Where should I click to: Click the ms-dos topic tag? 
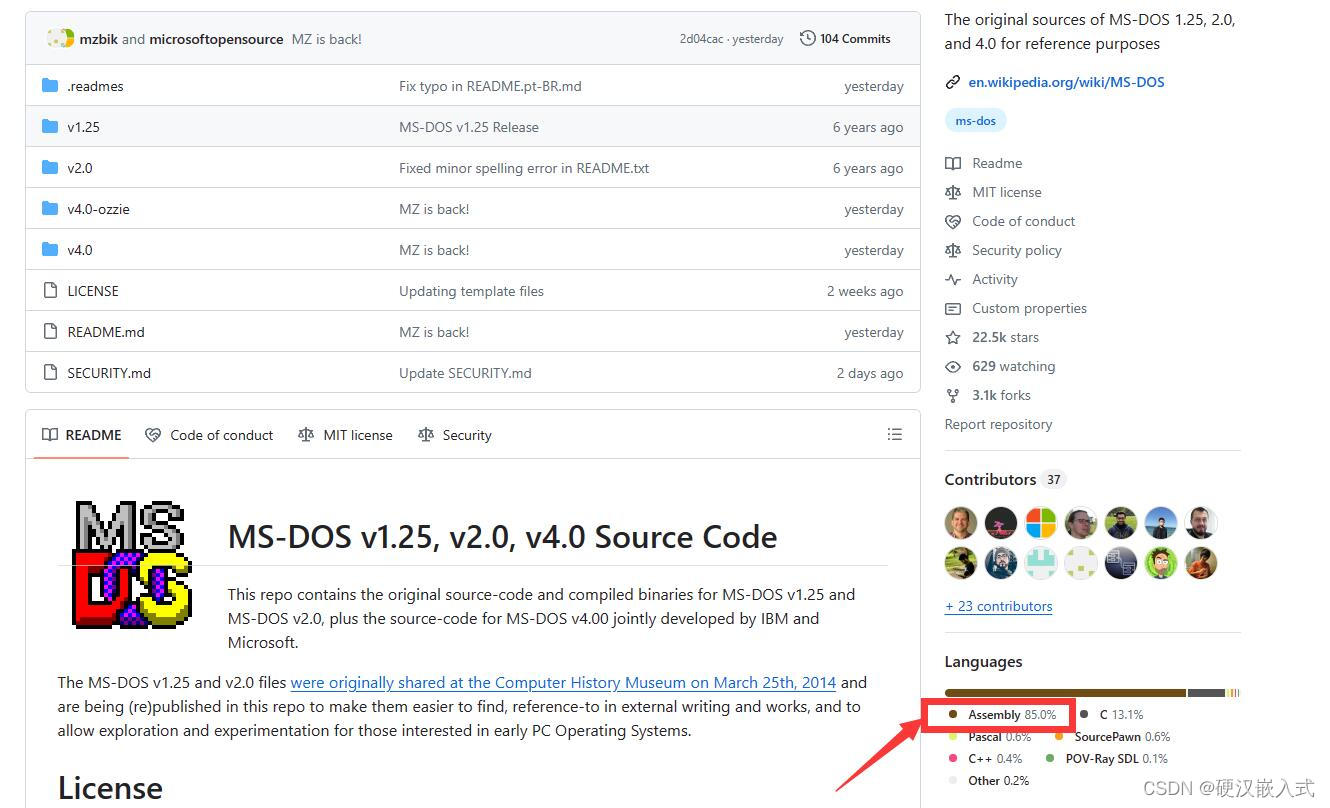[975, 121]
